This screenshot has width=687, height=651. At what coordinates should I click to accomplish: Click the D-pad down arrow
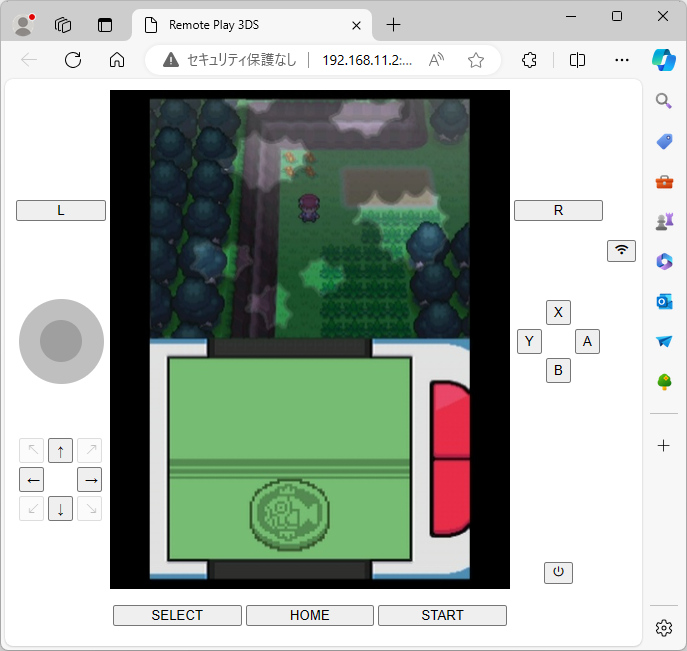[x=60, y=509]
